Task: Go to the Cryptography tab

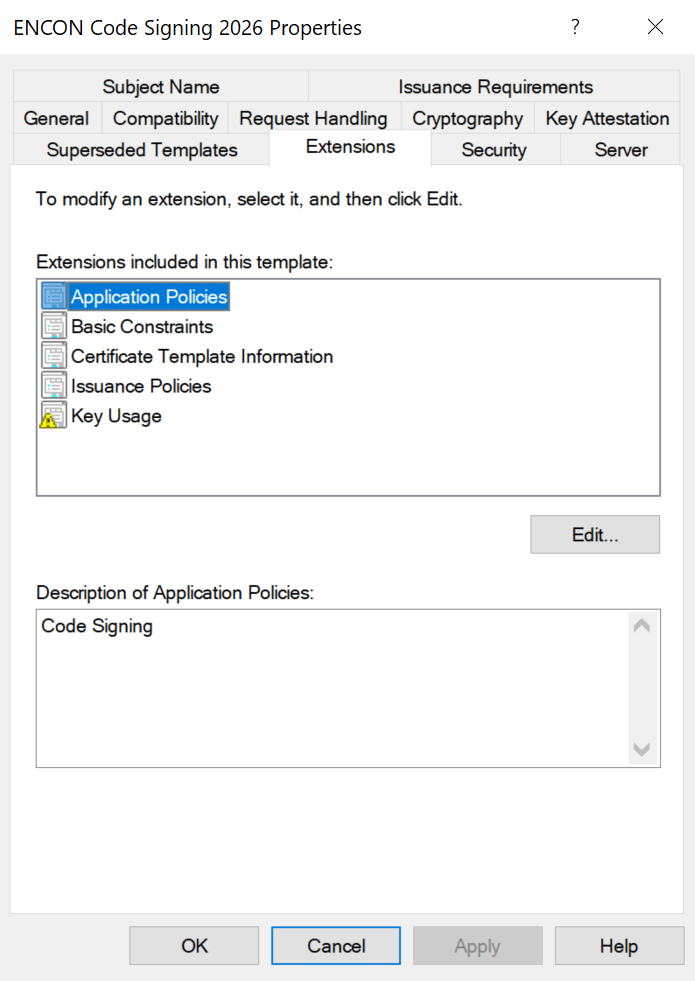Action: [467, 118]
